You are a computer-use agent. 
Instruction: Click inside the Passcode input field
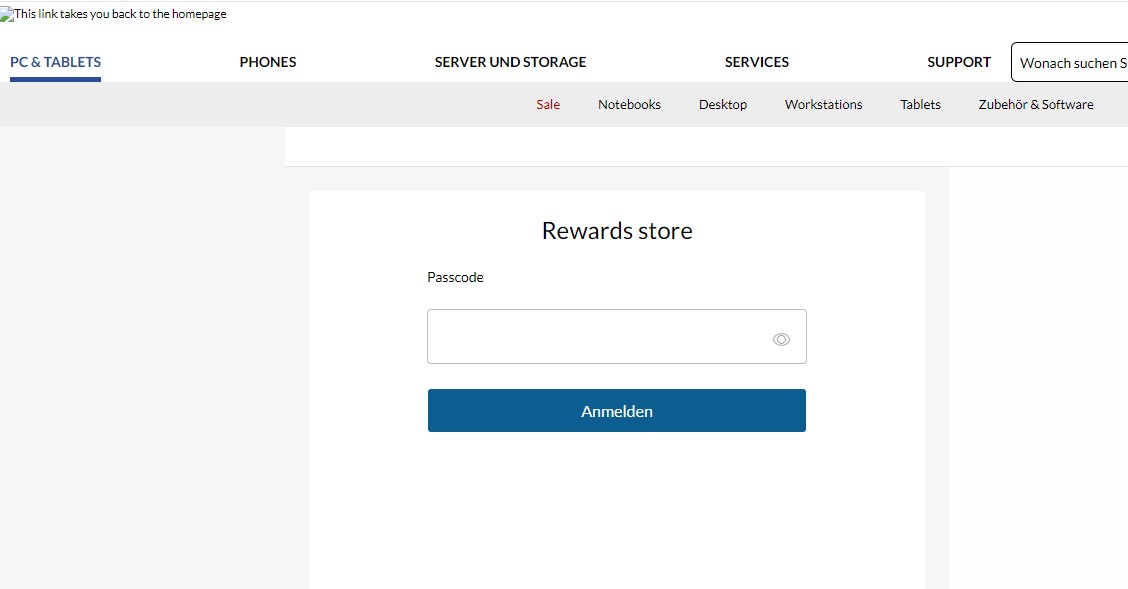tap(600, 336)
